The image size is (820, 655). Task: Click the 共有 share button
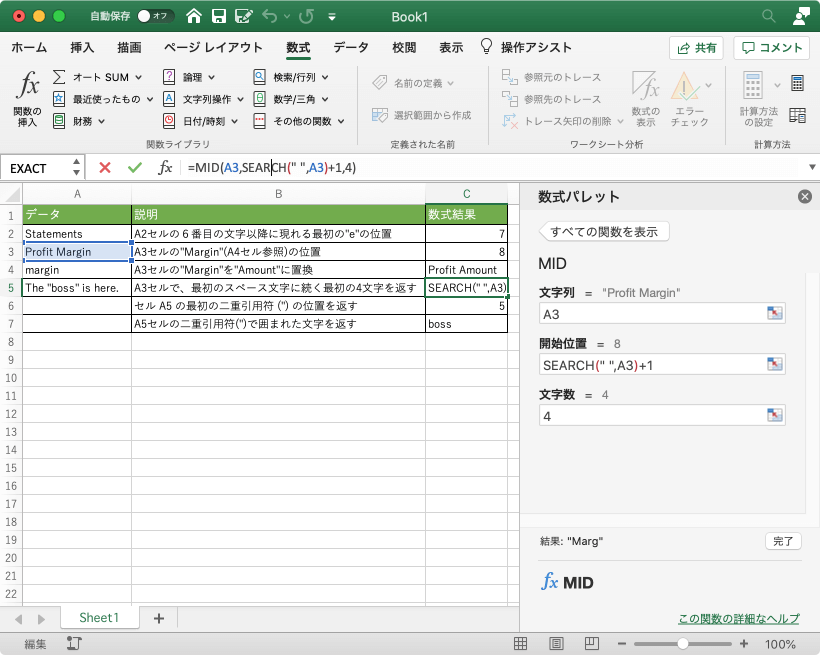click(x=696, y=48)
